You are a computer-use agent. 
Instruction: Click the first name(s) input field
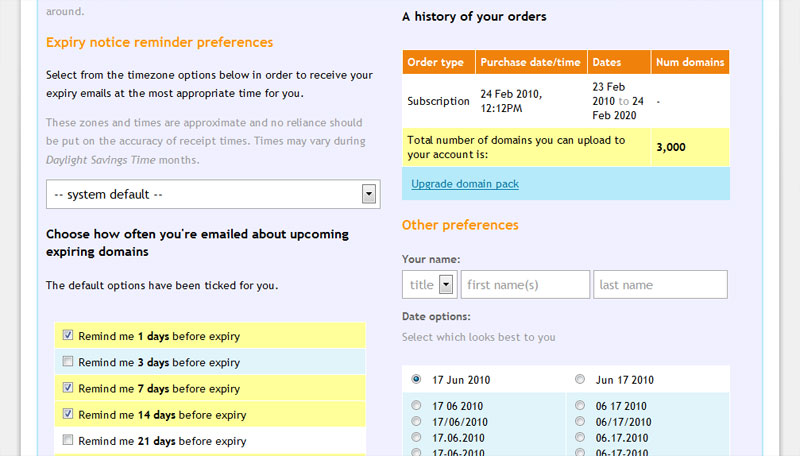tap(525, 285)
